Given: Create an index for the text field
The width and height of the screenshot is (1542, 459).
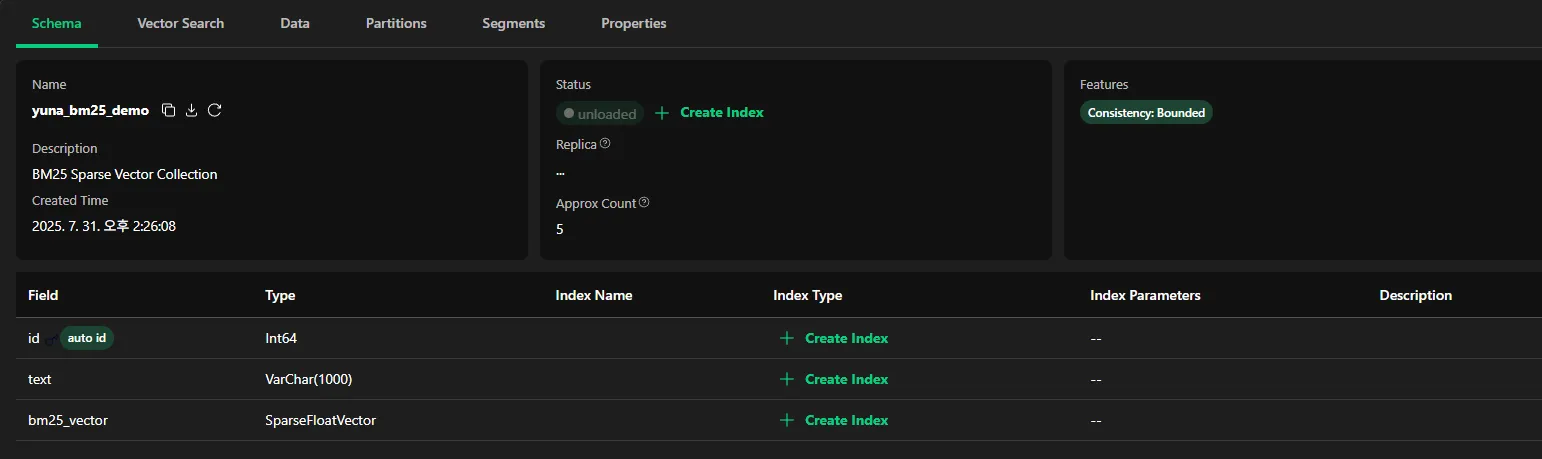Looking at the screenshot, I should click(834, 379).
